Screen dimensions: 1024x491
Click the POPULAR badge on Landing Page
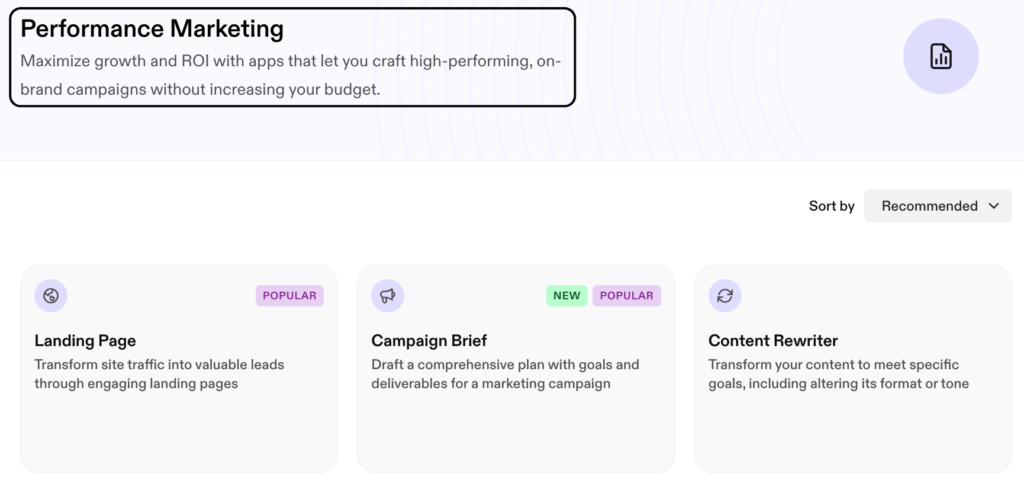coord(289,296)
